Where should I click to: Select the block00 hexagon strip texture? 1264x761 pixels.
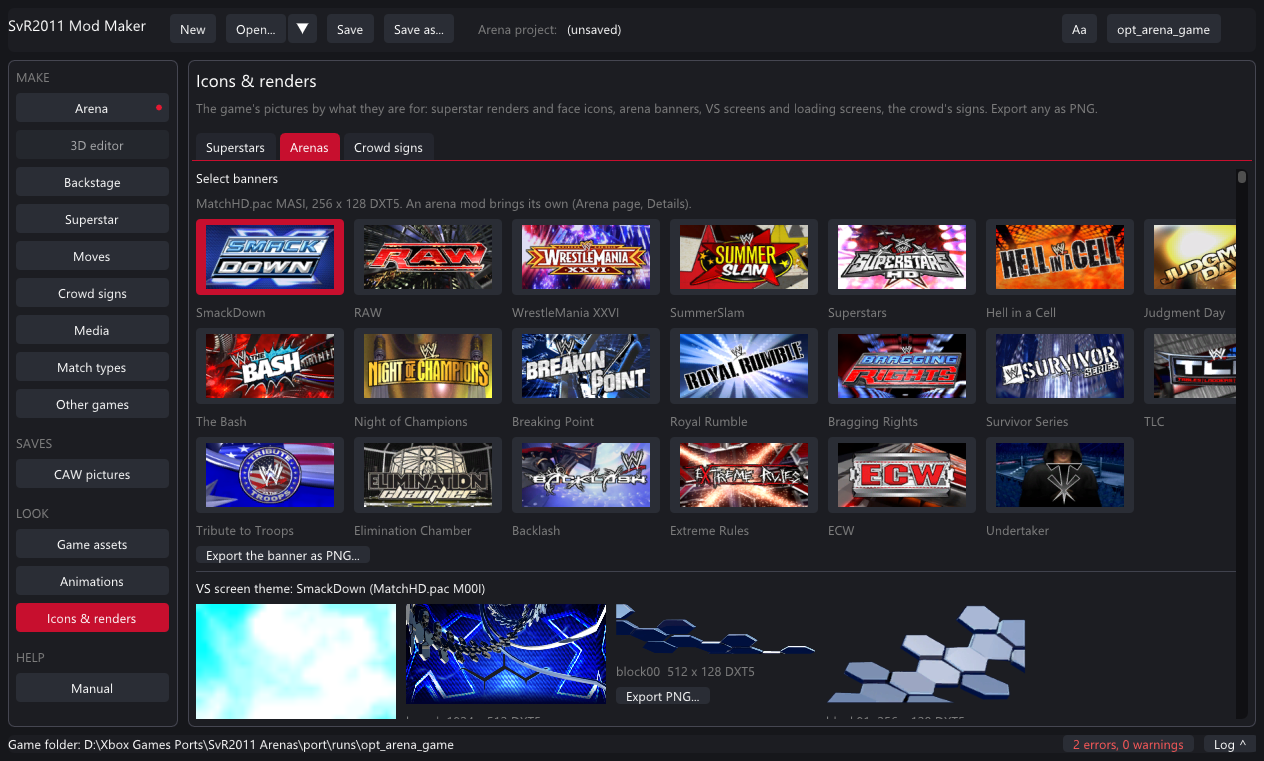click(x=716, y=629)
